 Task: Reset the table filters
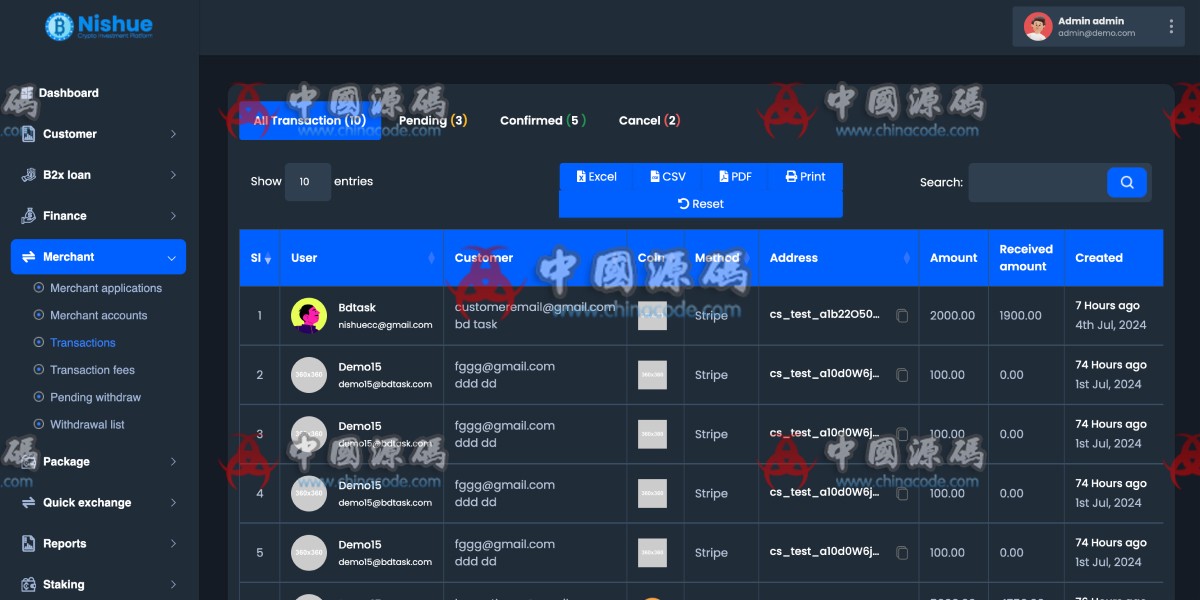click(700, 204)
